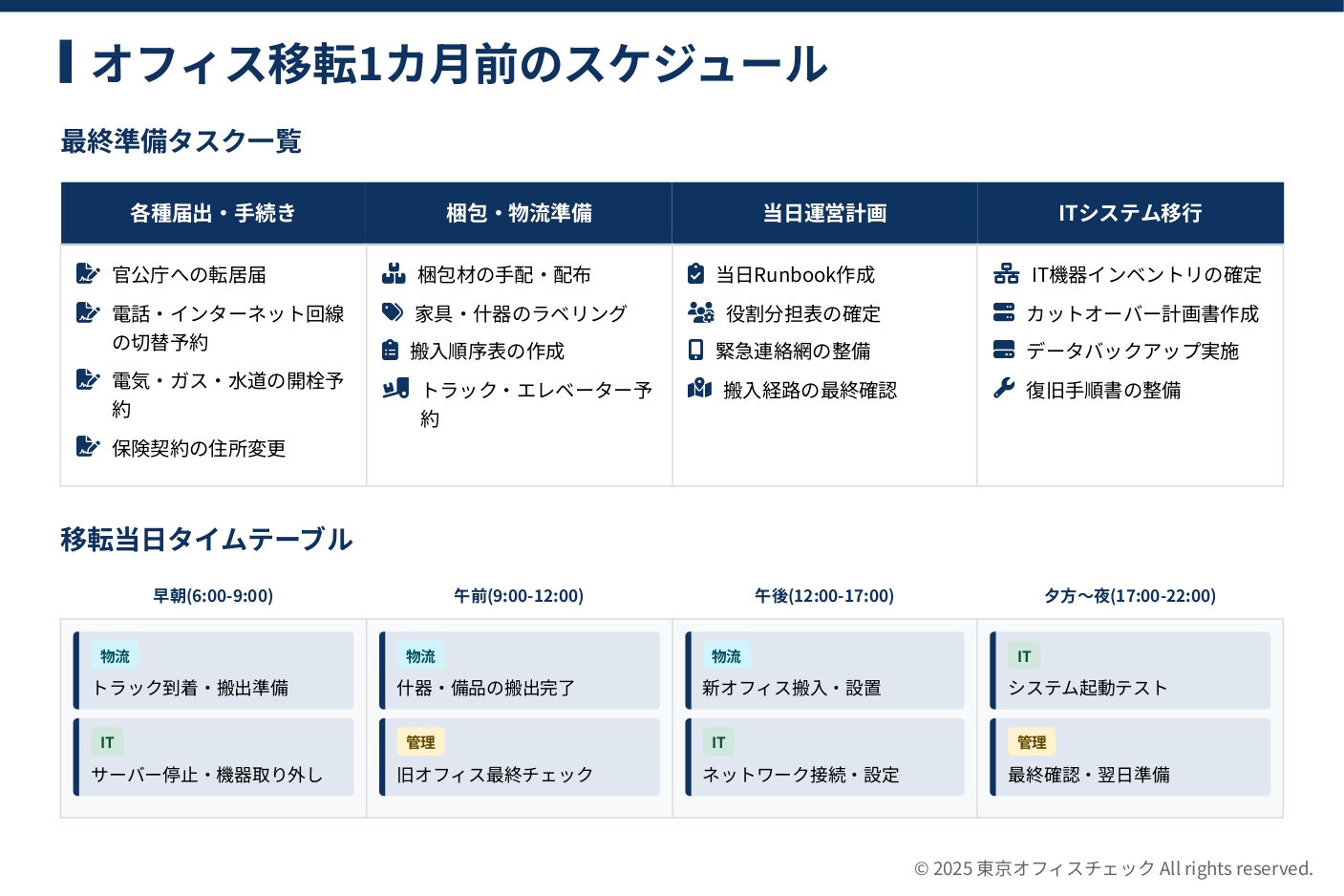1344x896 pixels.
Task: Click the 保険契約の住所変更 list item
Action: coord(199,448)
